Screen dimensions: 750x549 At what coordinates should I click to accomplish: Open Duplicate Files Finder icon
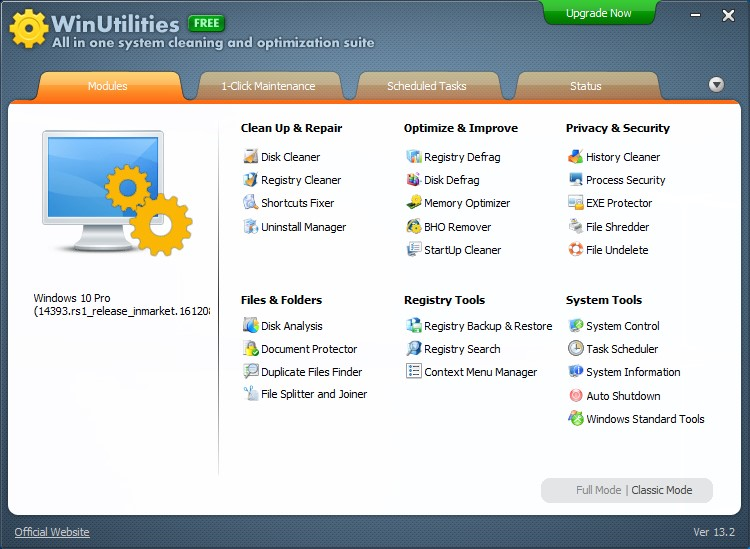(251, 372)
